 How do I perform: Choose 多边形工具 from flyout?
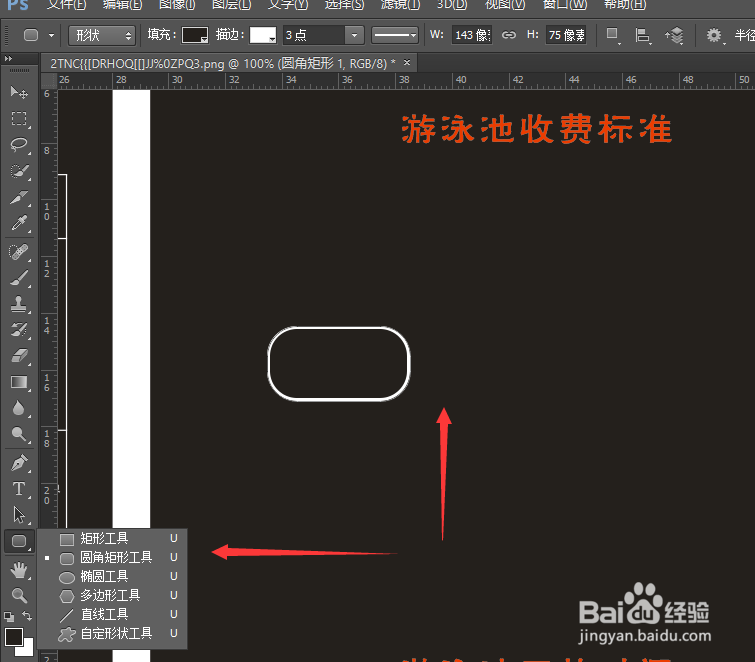[112, 596]
